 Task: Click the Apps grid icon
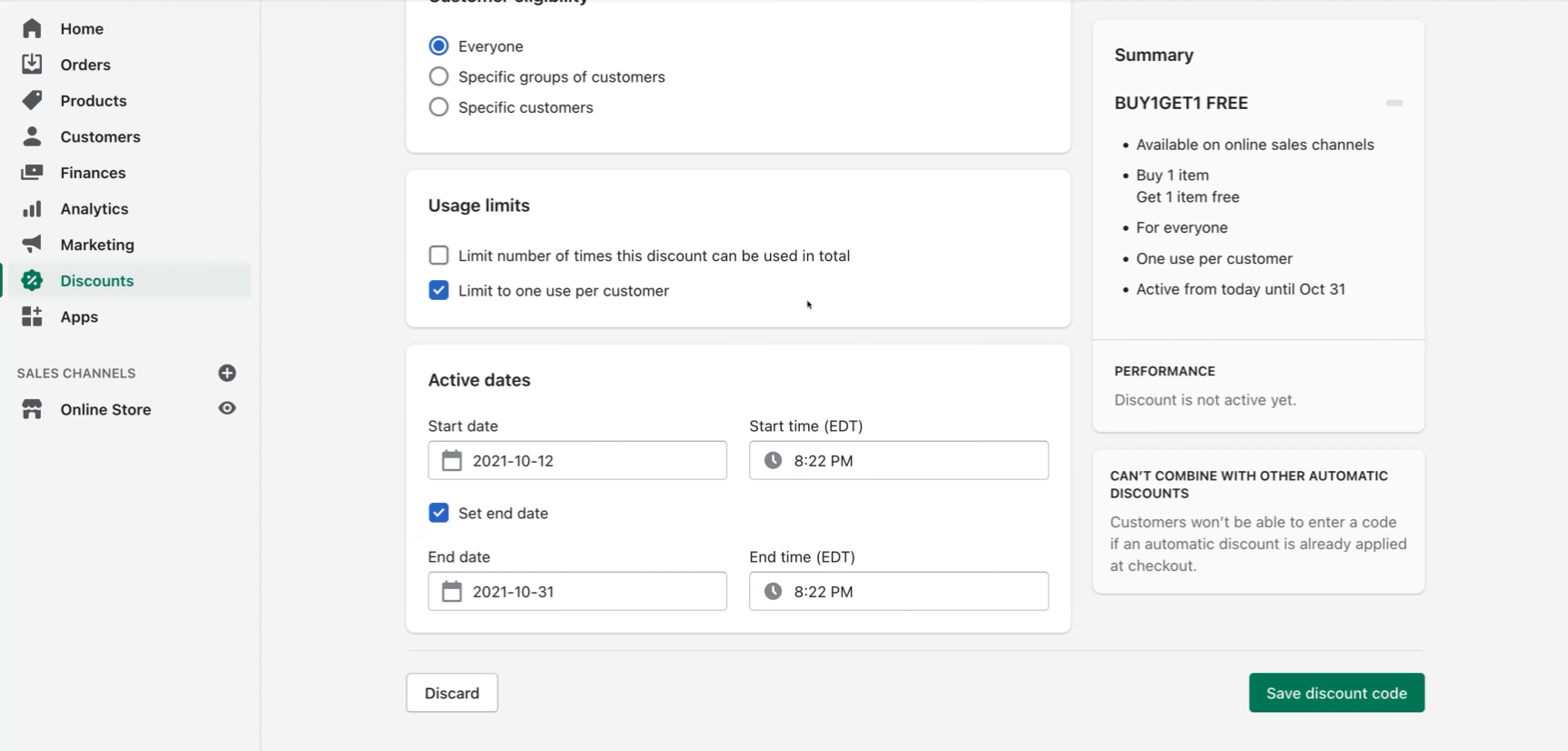click(32, 316)
